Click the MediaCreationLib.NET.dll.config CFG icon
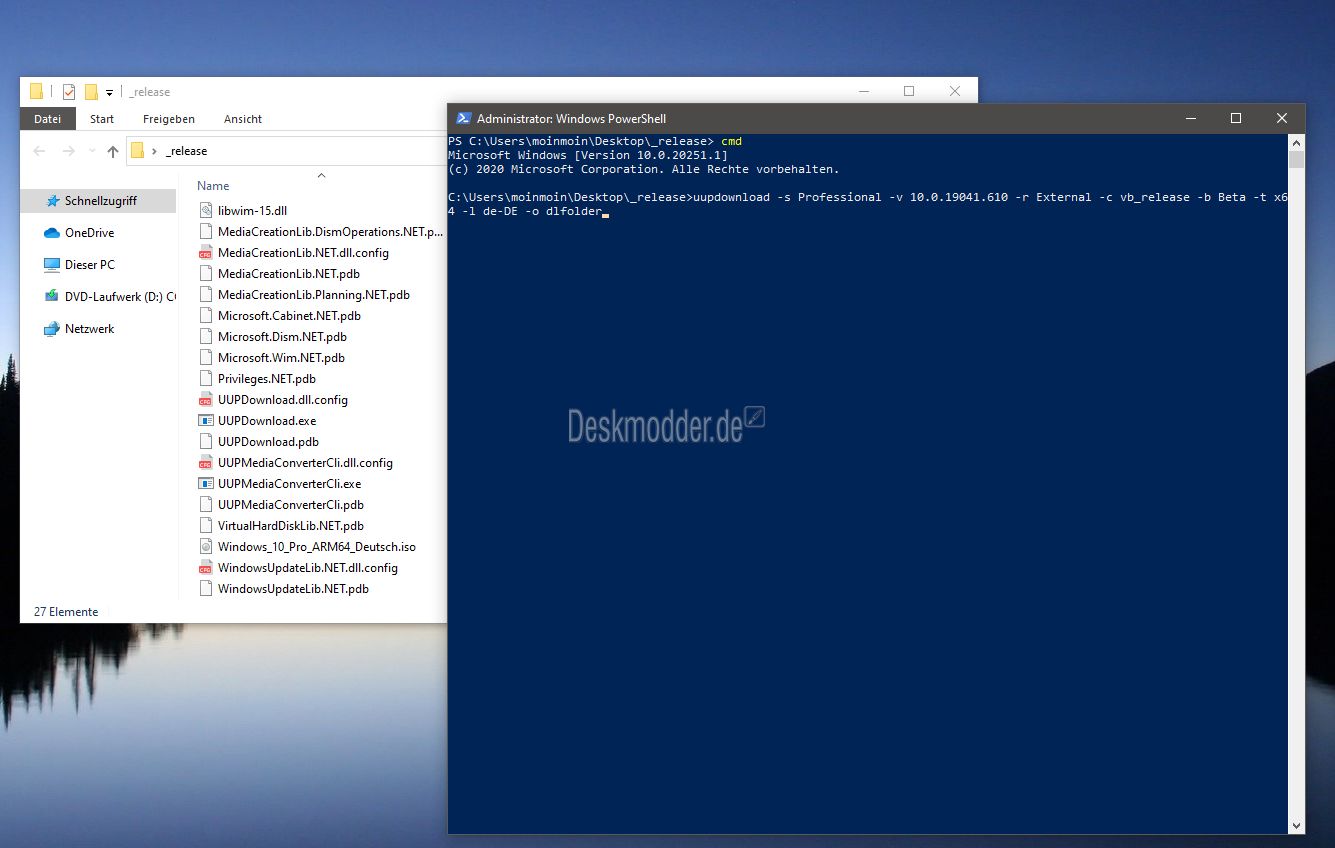This screenshot has width=1335, height=848. pyautogui.click(x=206, y=253)
